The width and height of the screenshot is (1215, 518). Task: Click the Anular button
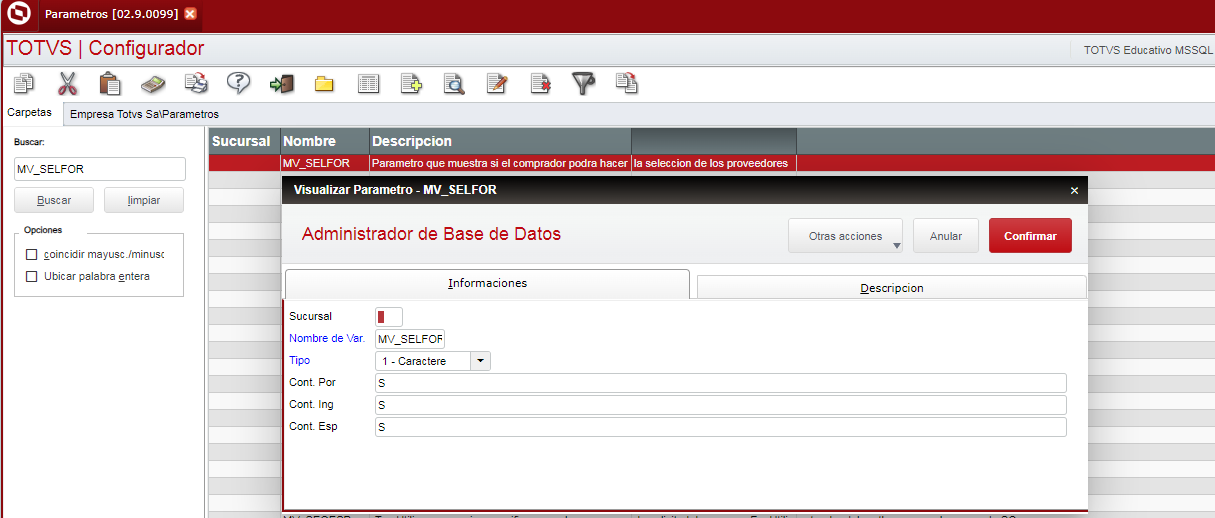pyautogui.click(x=946, y=236)
